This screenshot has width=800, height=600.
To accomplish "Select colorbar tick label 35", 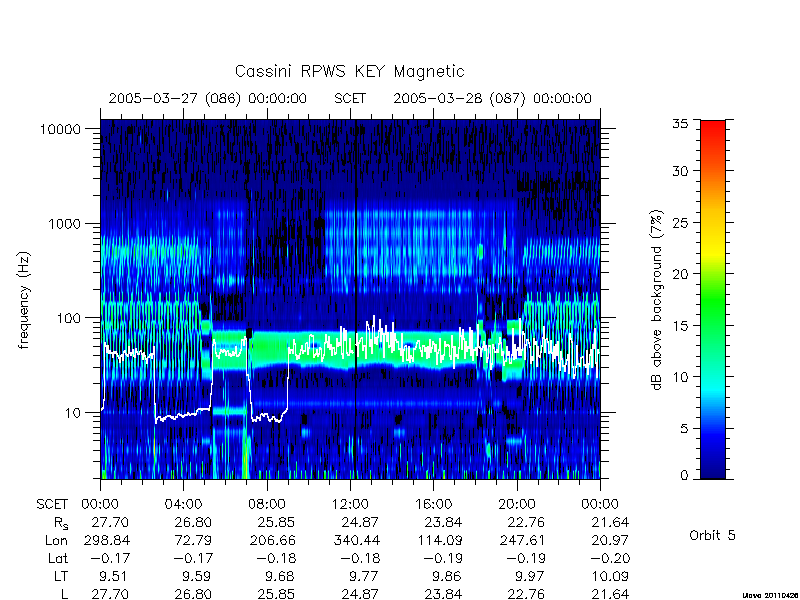I will point(680,124).
